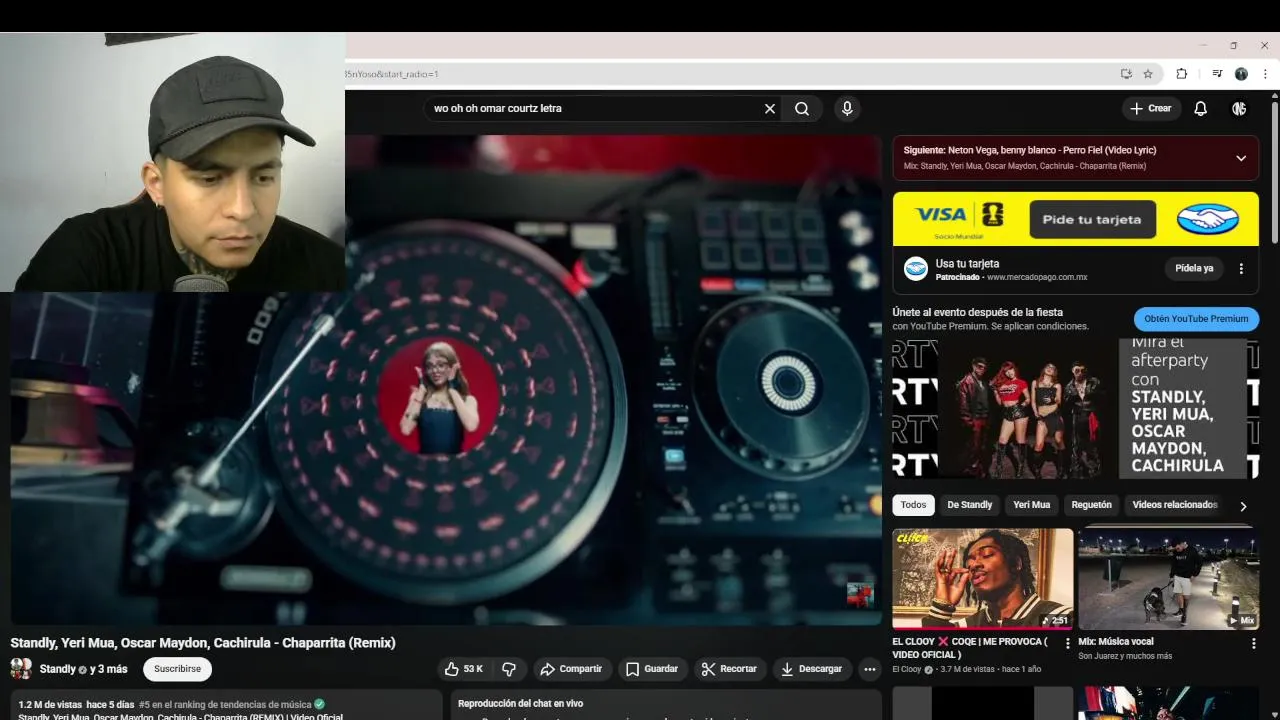Open the El Clooy channel name link

pos(907,669)
